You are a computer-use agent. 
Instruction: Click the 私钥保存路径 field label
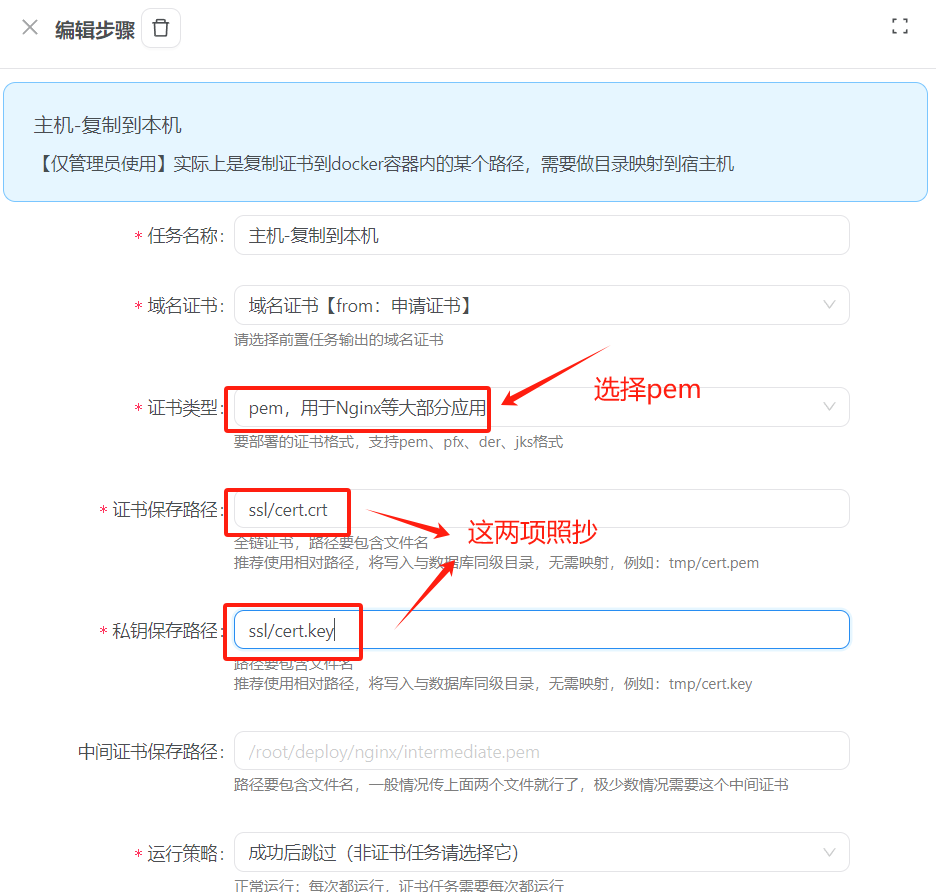pyautogui.click(x=165, y=631)
